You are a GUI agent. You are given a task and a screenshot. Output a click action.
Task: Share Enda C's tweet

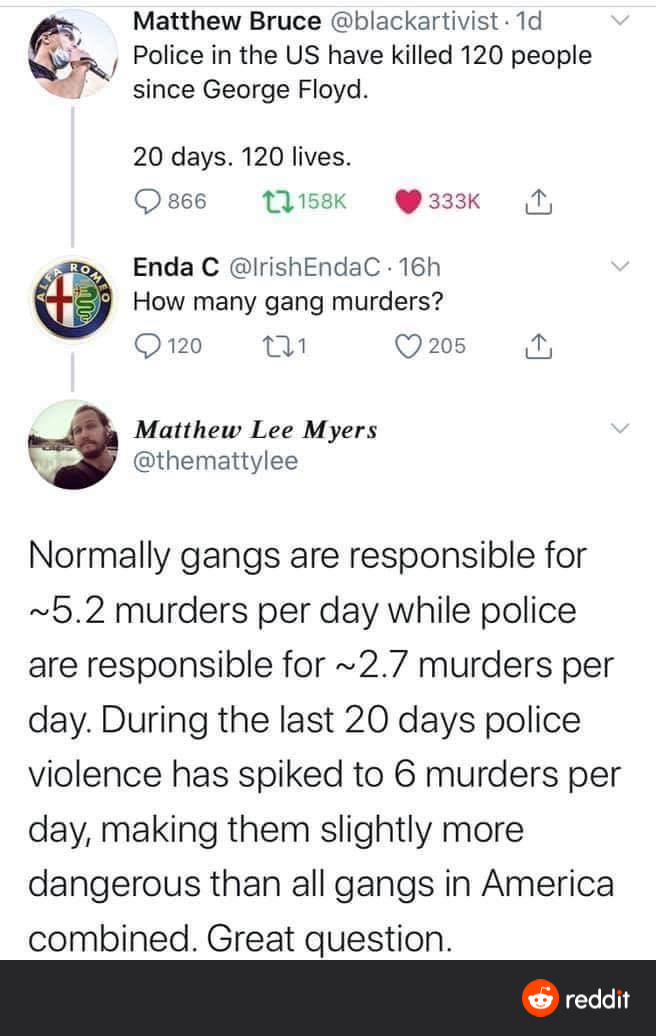537,346
